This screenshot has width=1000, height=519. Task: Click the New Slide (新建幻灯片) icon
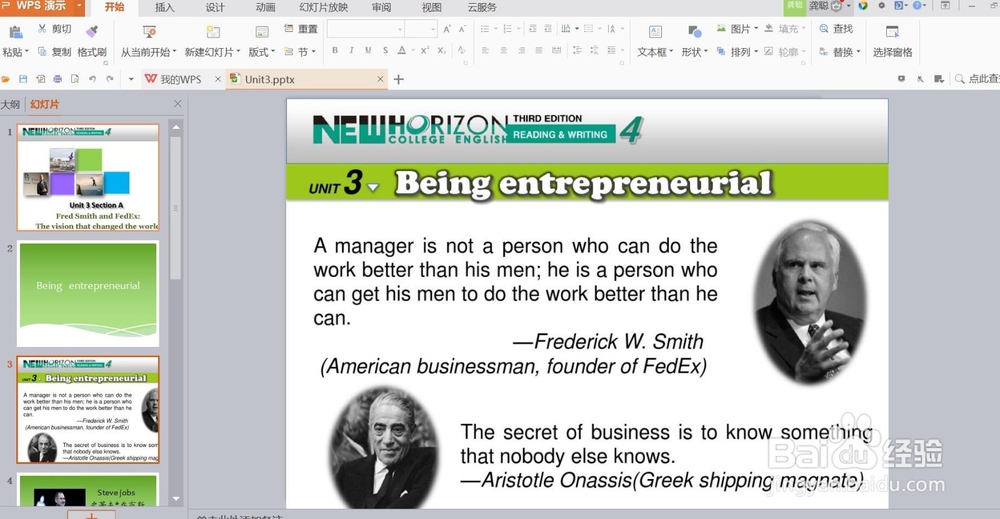click(213, 32)
